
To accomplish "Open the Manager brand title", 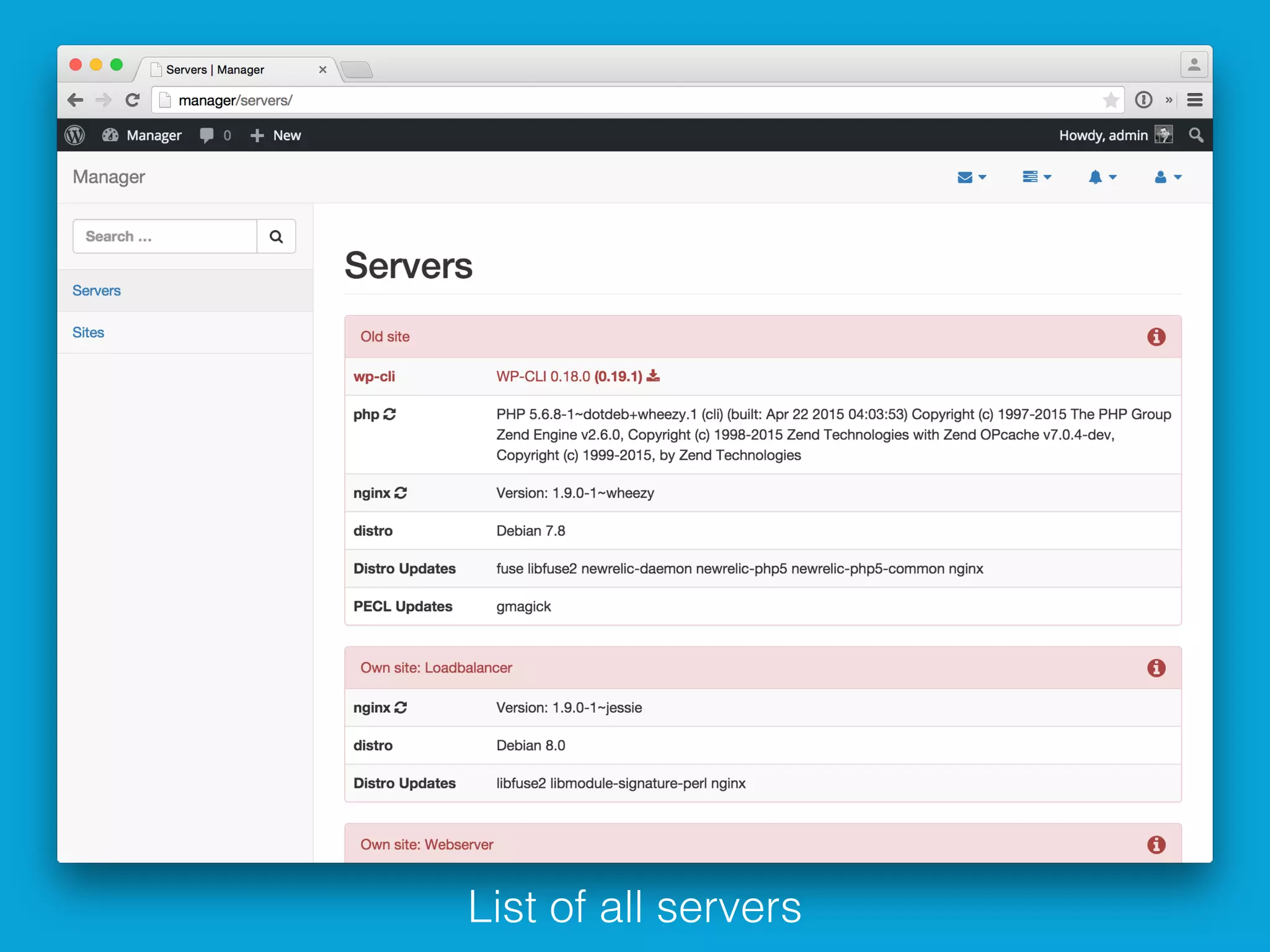I will (109, 177).
